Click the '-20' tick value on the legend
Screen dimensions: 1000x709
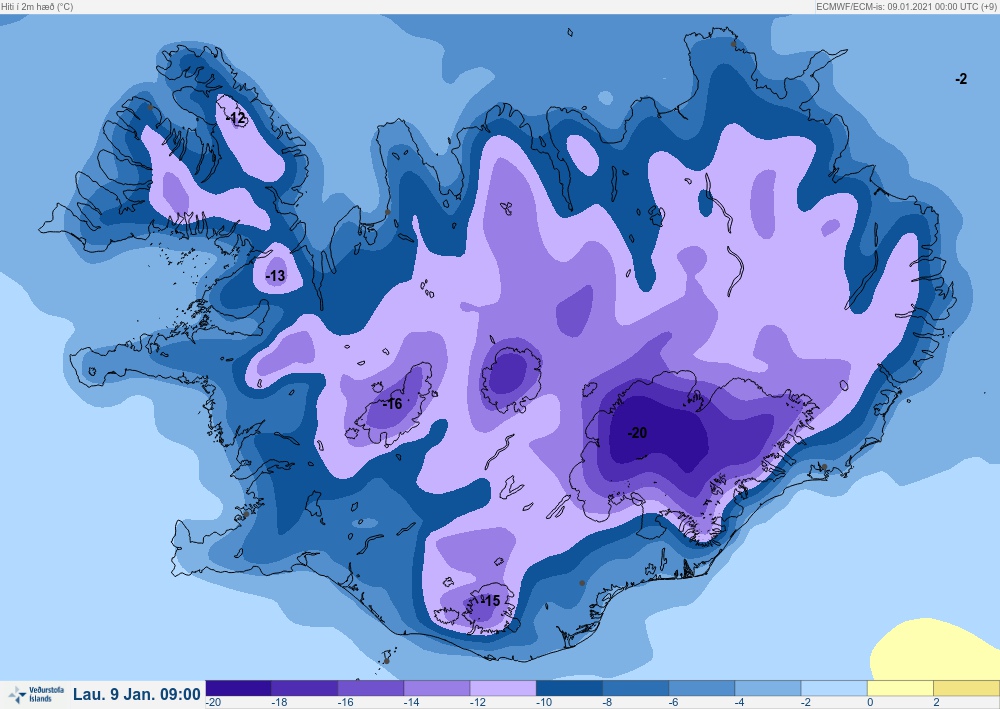(x=214, y=703)
